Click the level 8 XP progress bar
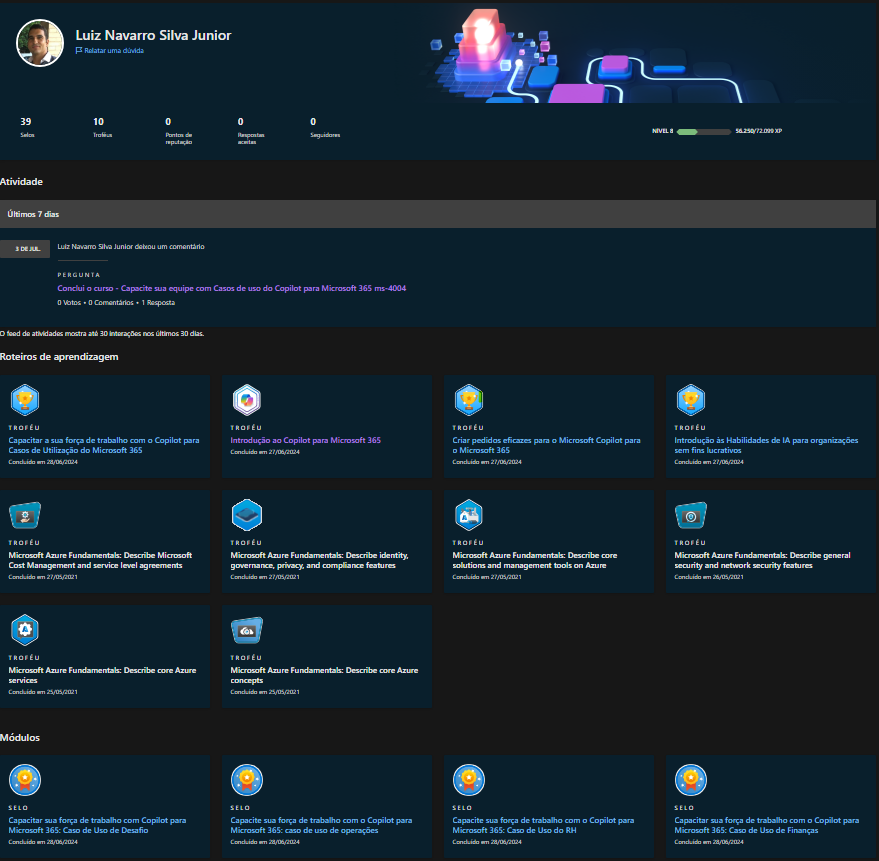The image size is (879, 861). click(x=704, y=132)
